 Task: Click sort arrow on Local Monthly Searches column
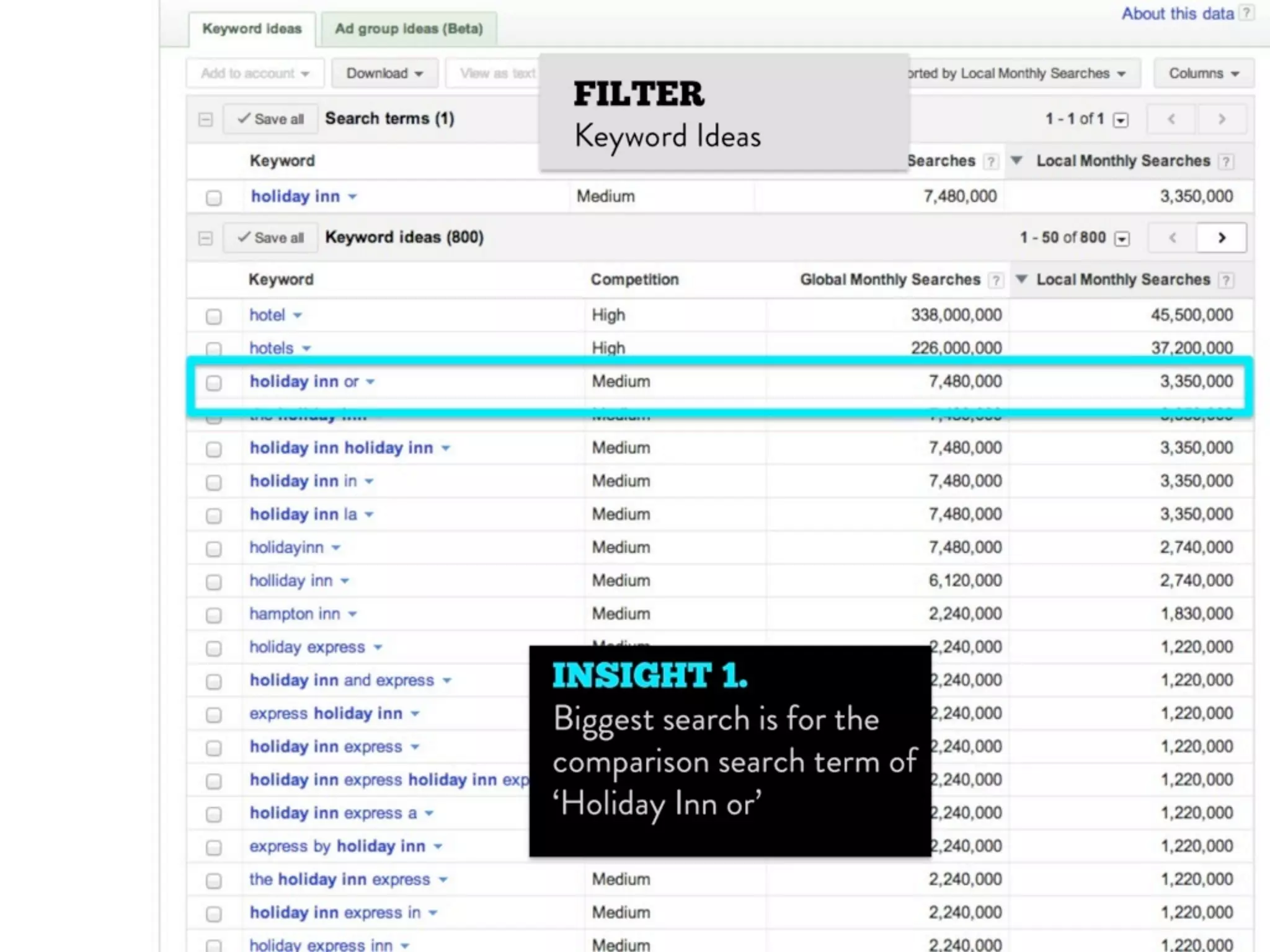[x=1021, y=279]
